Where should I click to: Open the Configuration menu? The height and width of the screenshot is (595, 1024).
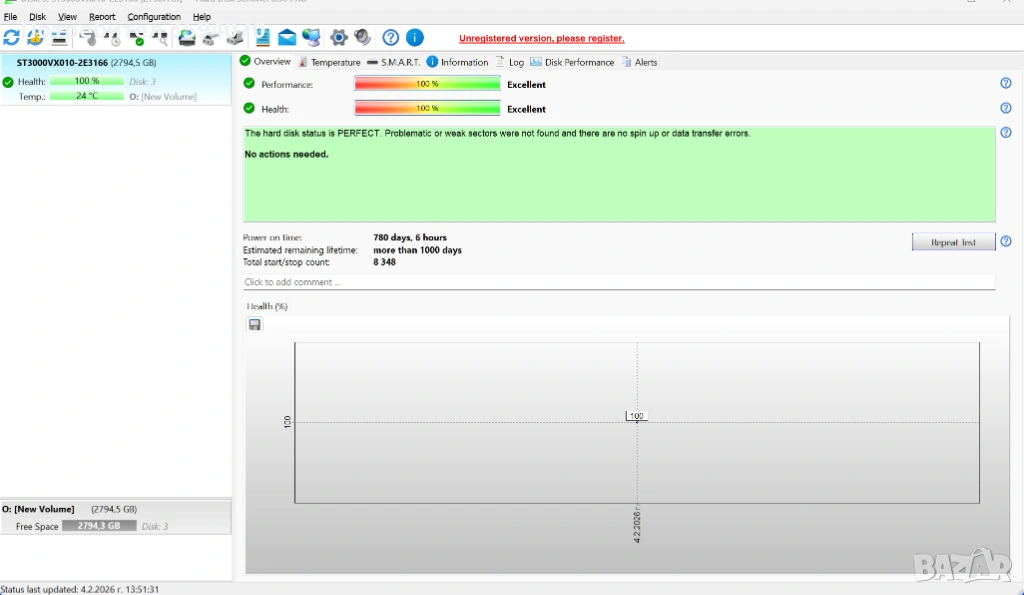pos(154,17)
